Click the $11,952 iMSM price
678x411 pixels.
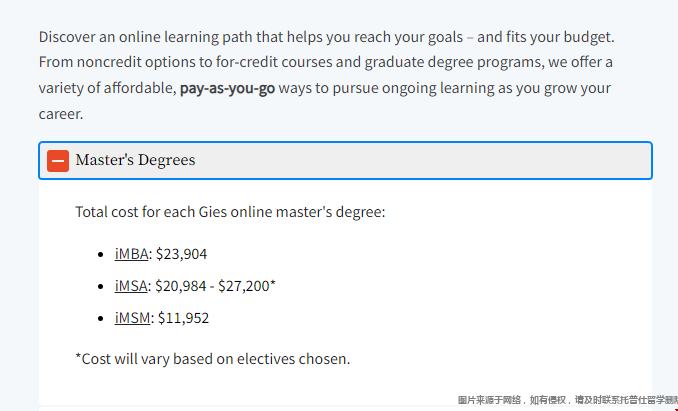click(x=183, y=318)
